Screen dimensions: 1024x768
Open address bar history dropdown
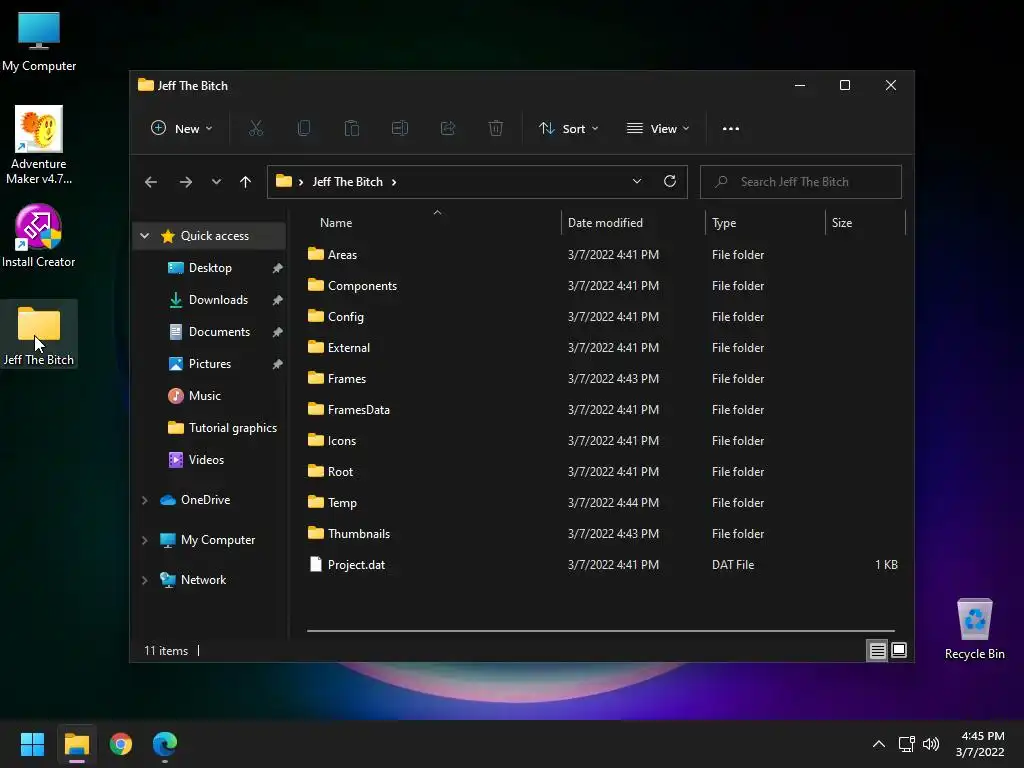(x=637, y=181)
